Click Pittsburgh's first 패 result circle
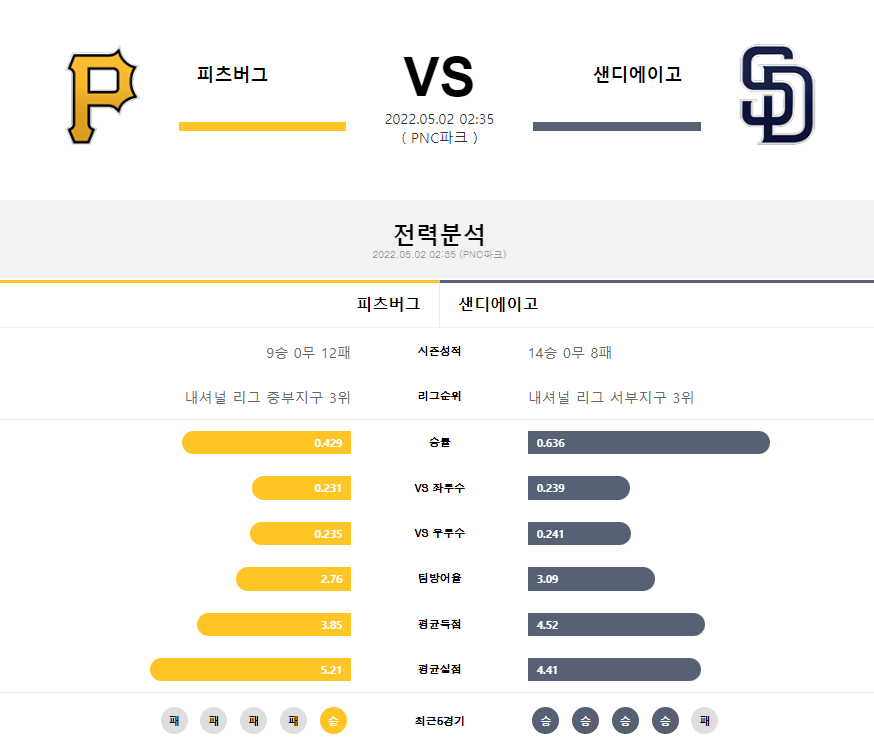Screen dimensions: 874x749 pos(174,721)
